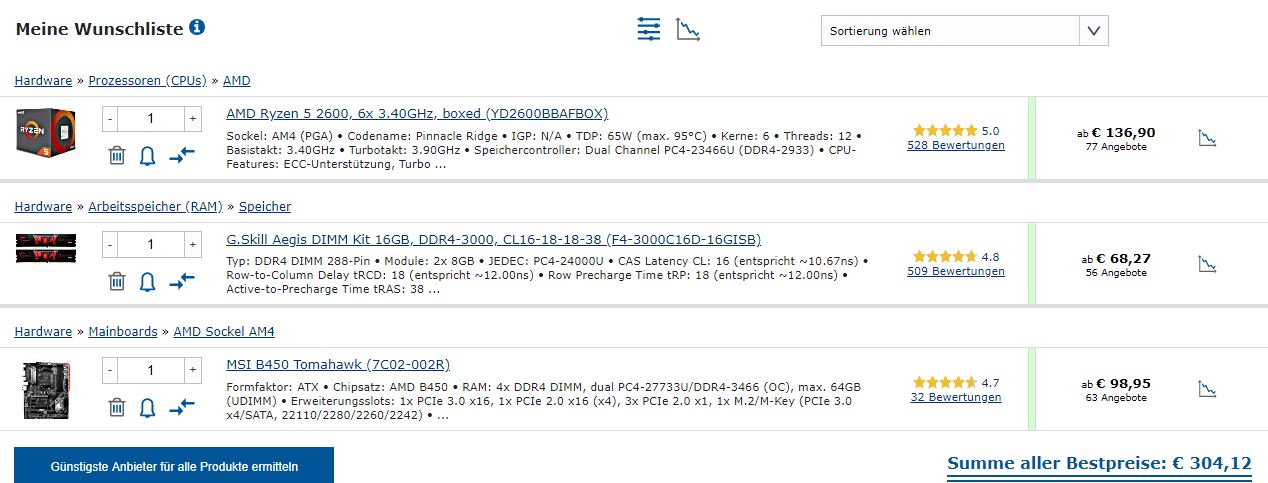Image resolution: width=1268 pixels, height=483 pixels.
Task: Click the info icon beside Meine Wunschliste
Action: tap(197, 27)
